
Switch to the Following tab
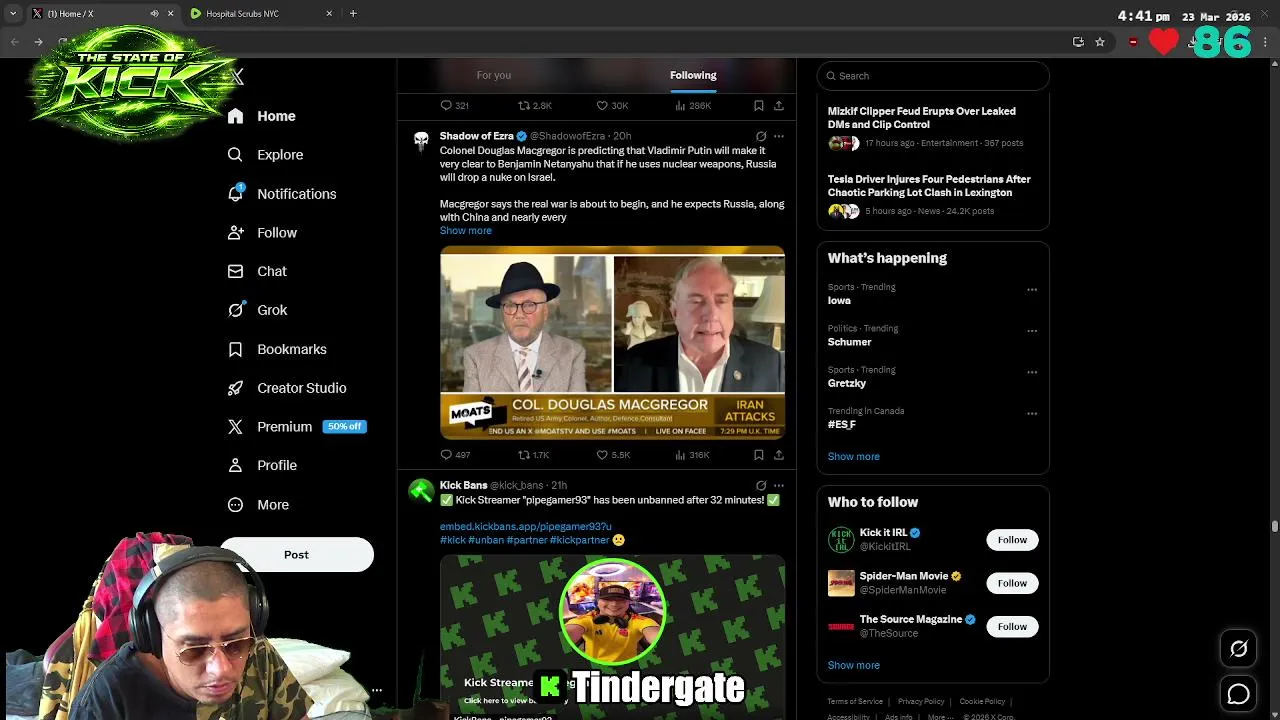coord(693,75)
